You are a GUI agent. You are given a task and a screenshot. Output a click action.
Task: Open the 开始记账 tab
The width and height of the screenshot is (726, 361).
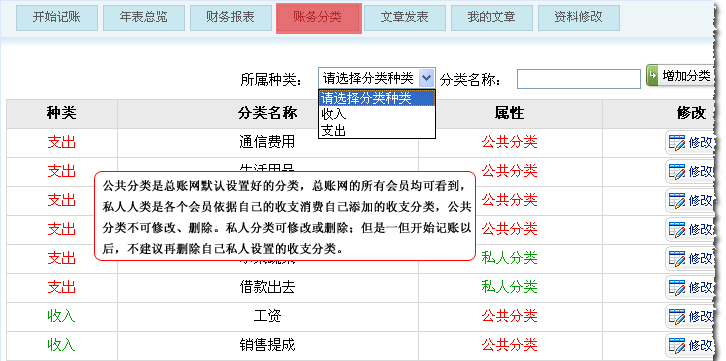tap(57, 18)
